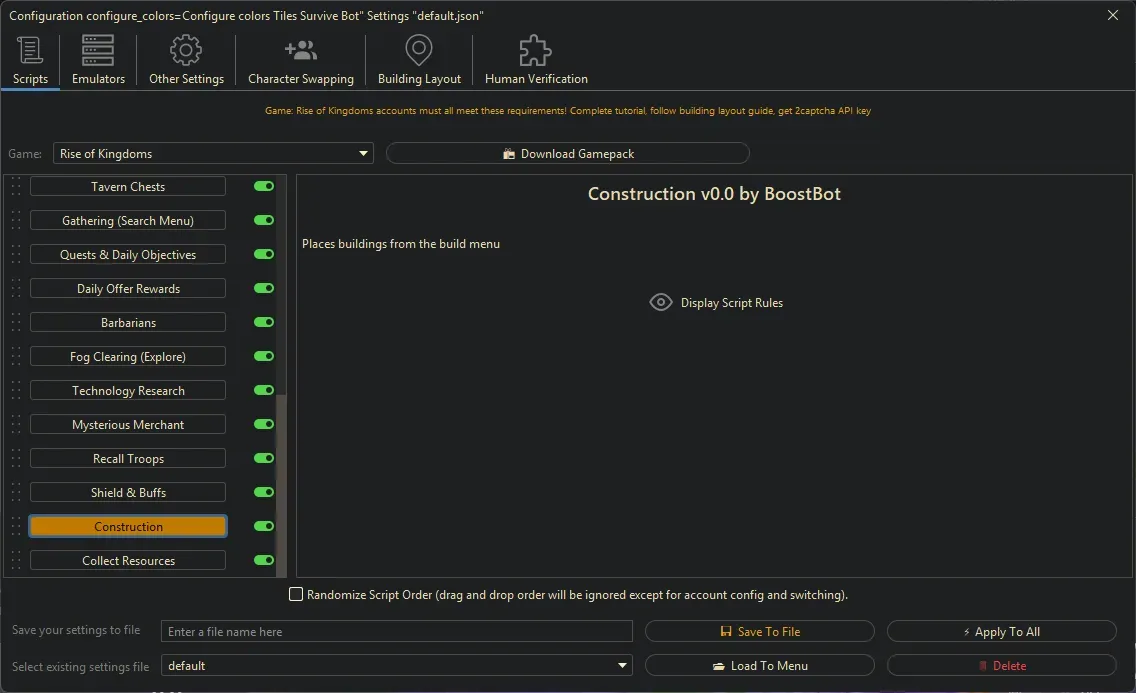Click the file name entry field

tap(395, 631)
